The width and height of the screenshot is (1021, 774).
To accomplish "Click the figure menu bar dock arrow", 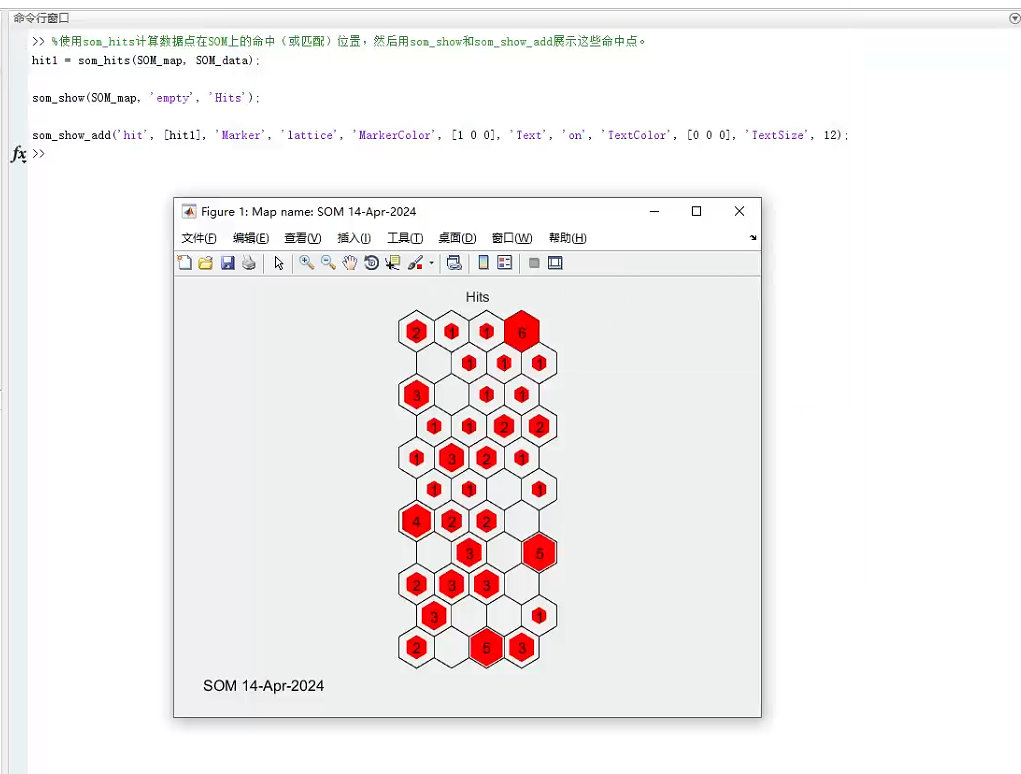I will (753, 238).
